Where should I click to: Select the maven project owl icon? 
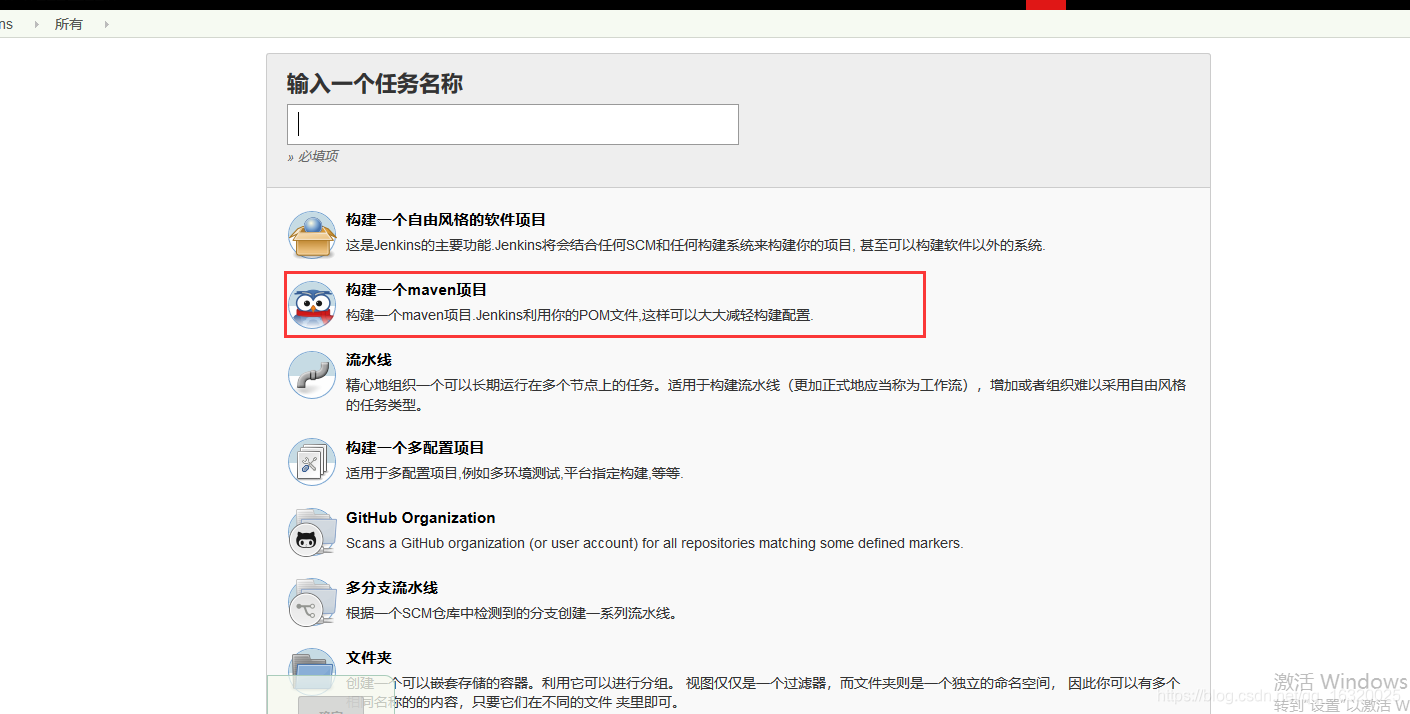[x=312, y=305]
